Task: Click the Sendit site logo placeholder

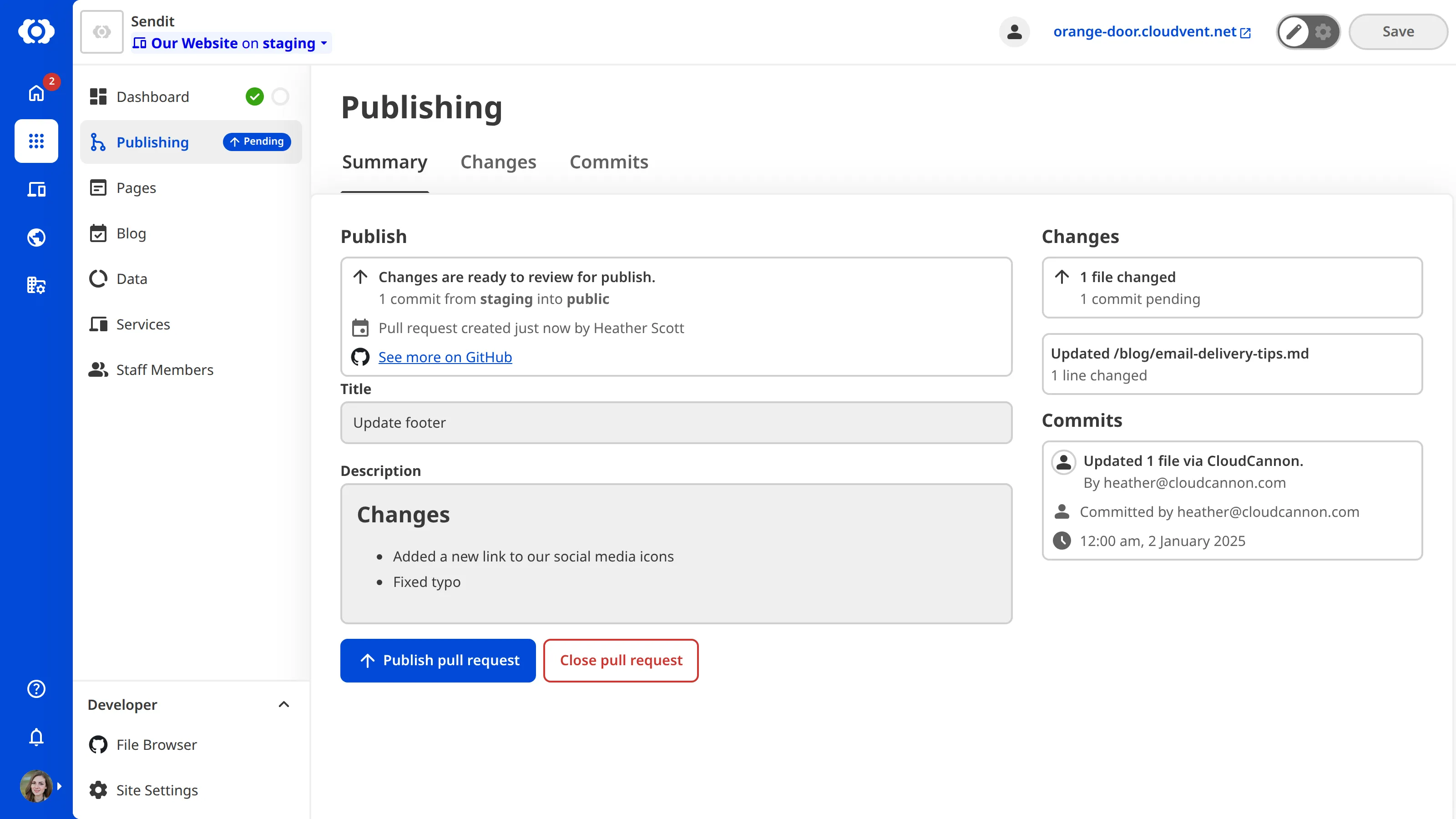Action: pos(102,32)
